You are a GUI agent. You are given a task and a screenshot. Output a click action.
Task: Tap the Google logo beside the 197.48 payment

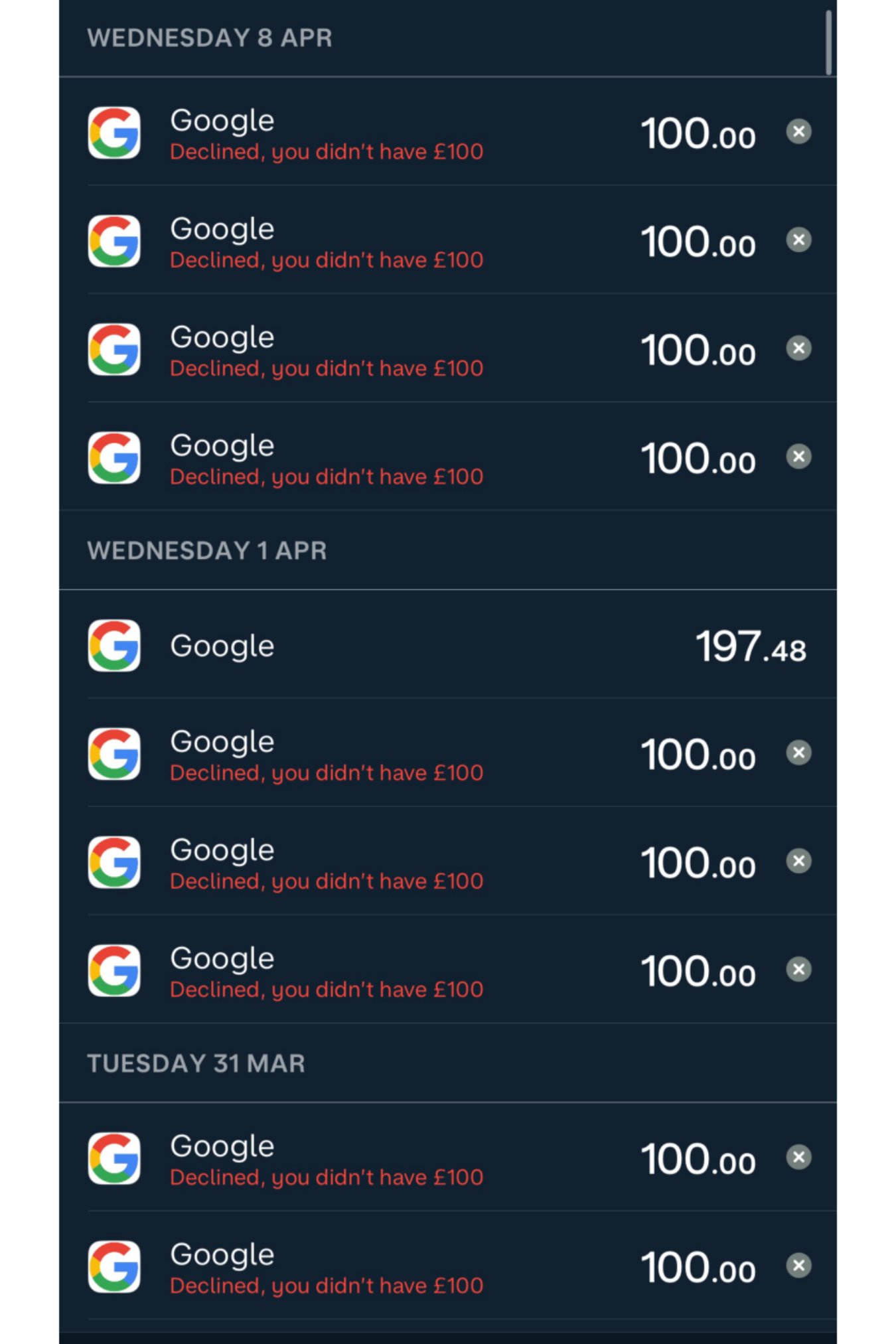tap(114, 646)
